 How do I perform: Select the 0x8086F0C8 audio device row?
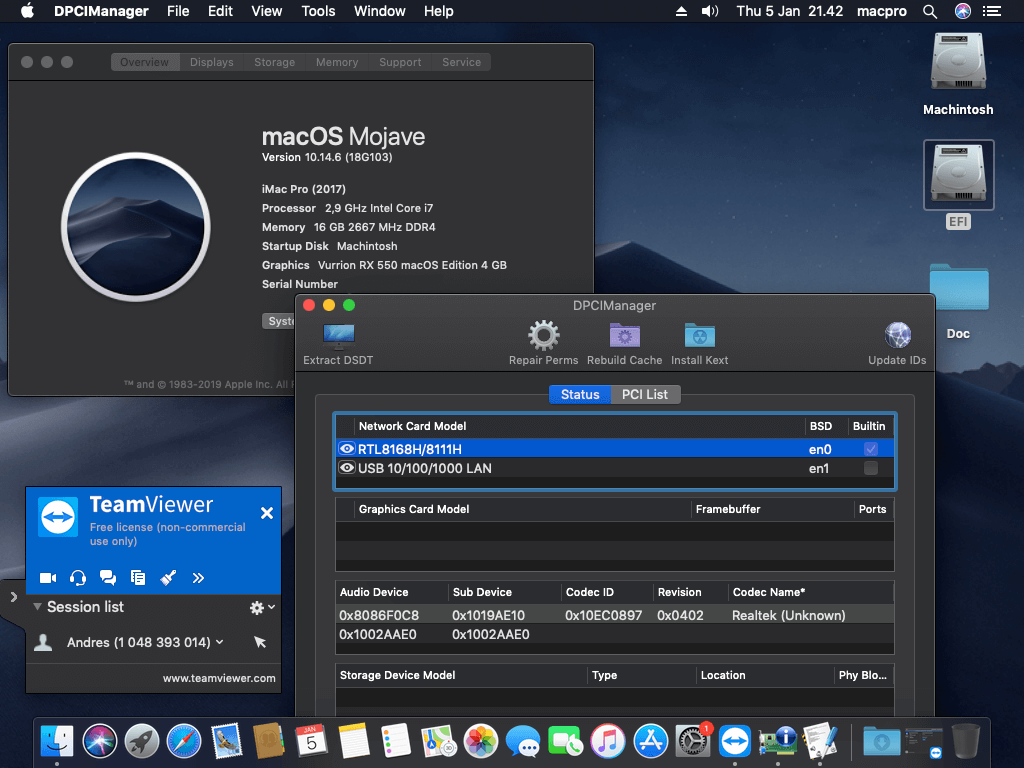pyautogui.click(x=615, y=615)
